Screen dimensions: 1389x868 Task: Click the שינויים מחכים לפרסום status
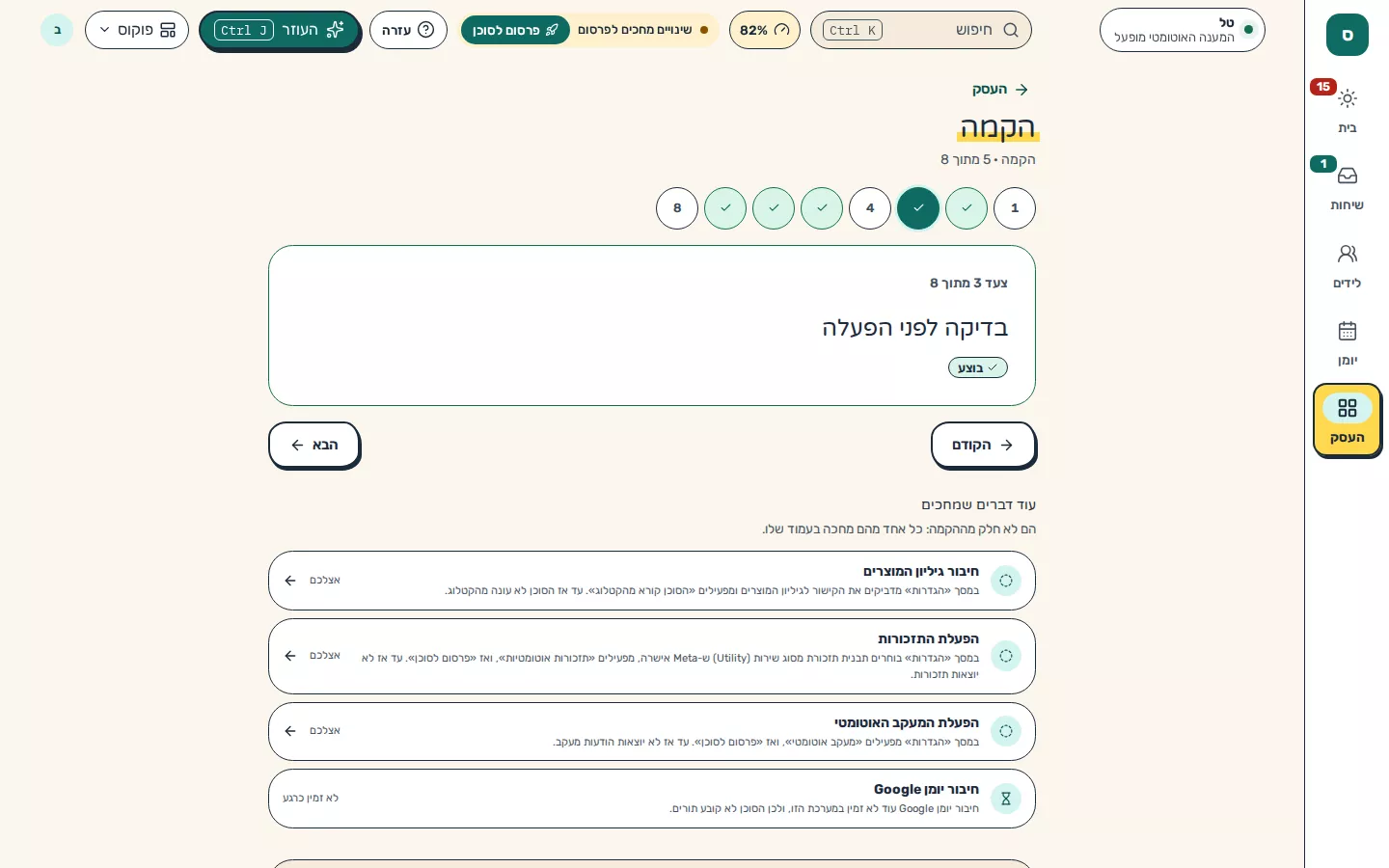point(642,30)
